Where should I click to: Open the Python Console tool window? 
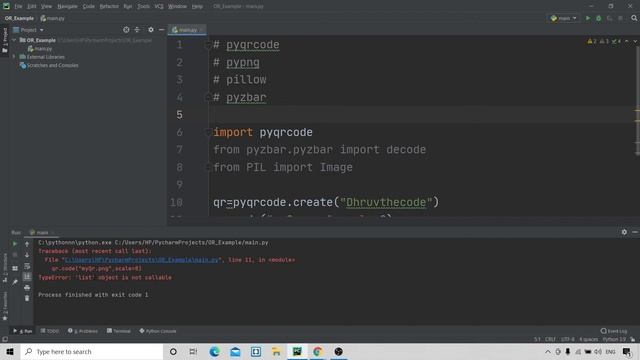point(158,331)
